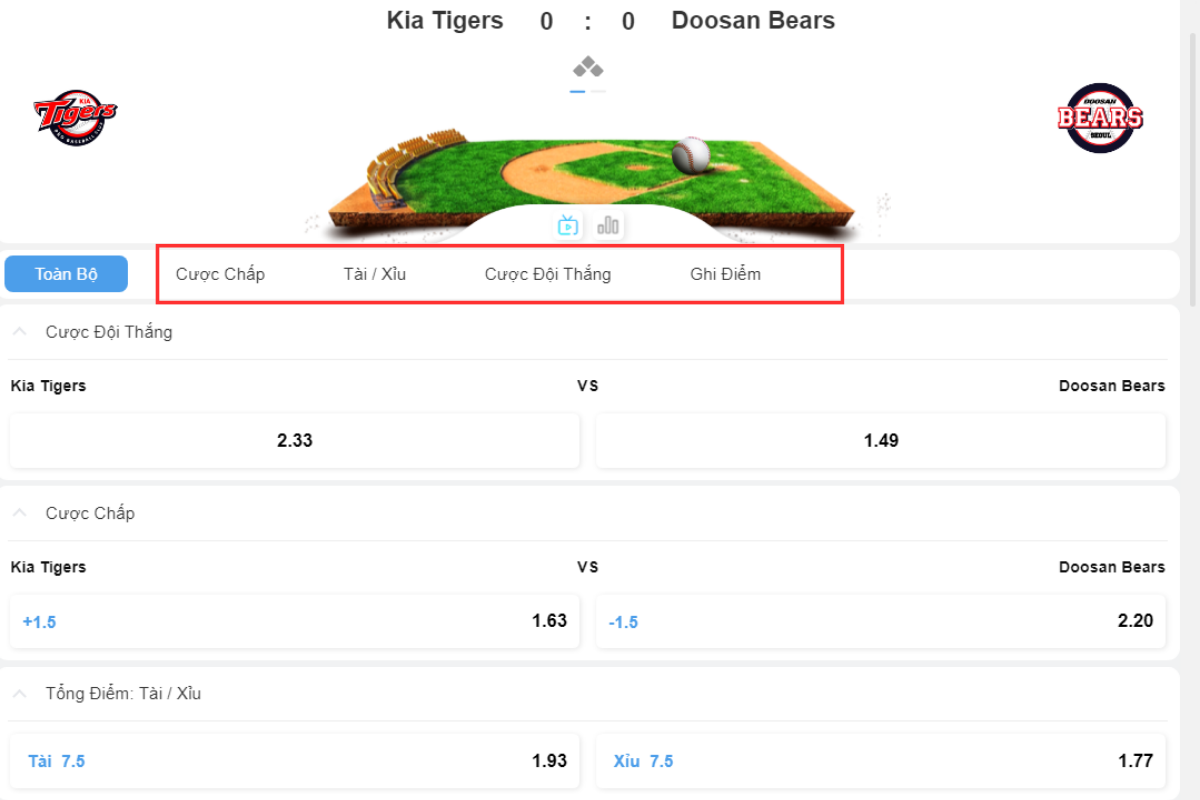Screen dimensions: 1200x800
Task: Click the baseball diamond bases icon
Action: (588, 68)
